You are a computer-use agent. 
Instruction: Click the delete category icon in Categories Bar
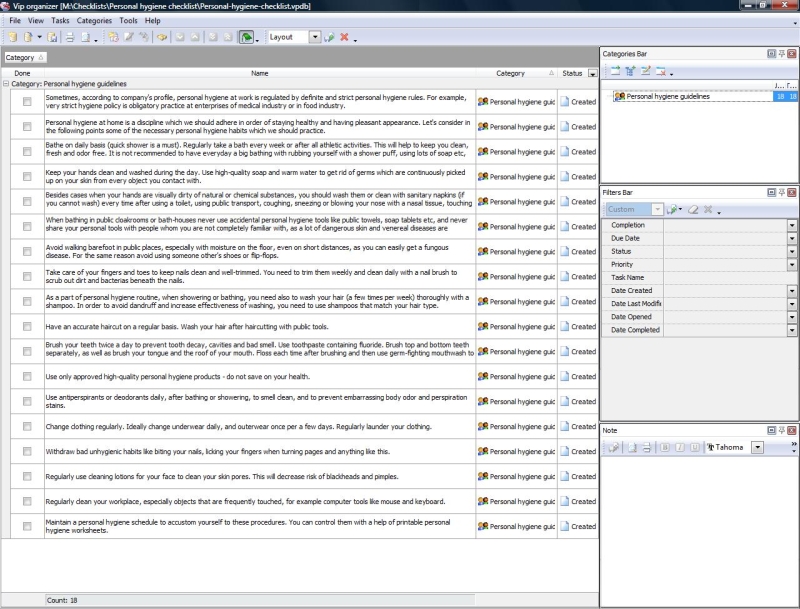[x=661, y=71]
